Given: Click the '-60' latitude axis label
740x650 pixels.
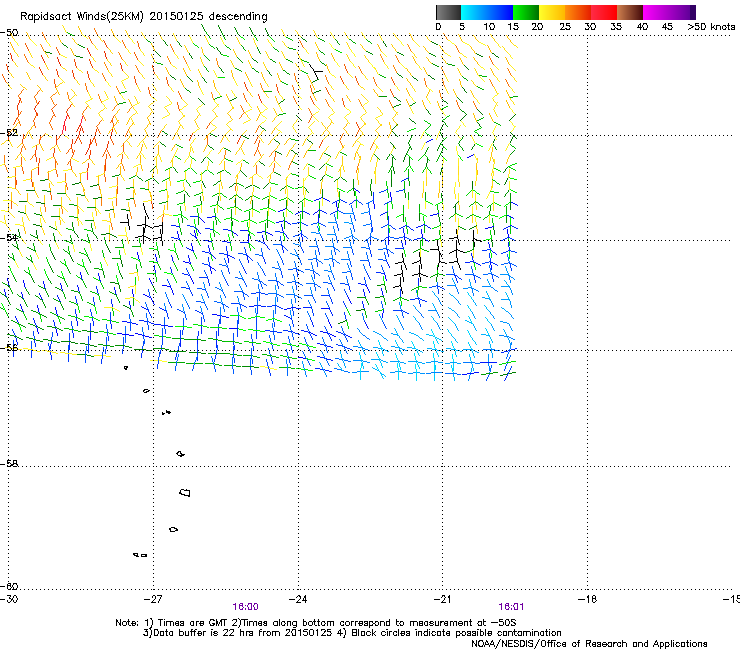Looking at the screenshot, I should point(9,586).
